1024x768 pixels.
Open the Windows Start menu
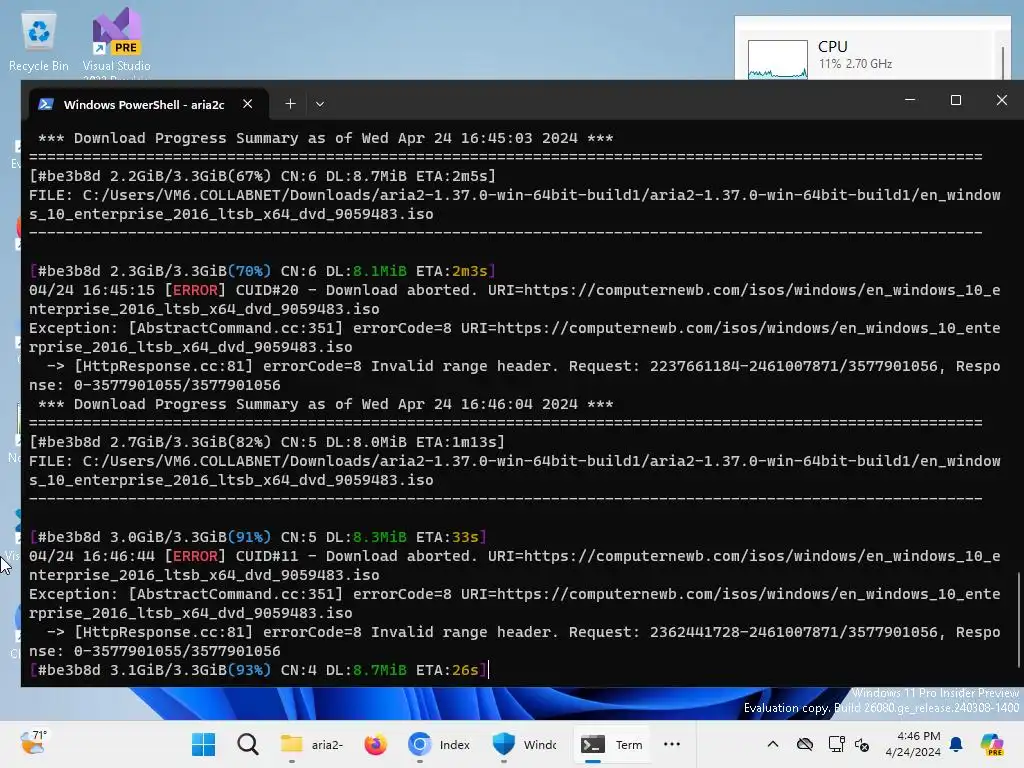(x=204, y=744)
